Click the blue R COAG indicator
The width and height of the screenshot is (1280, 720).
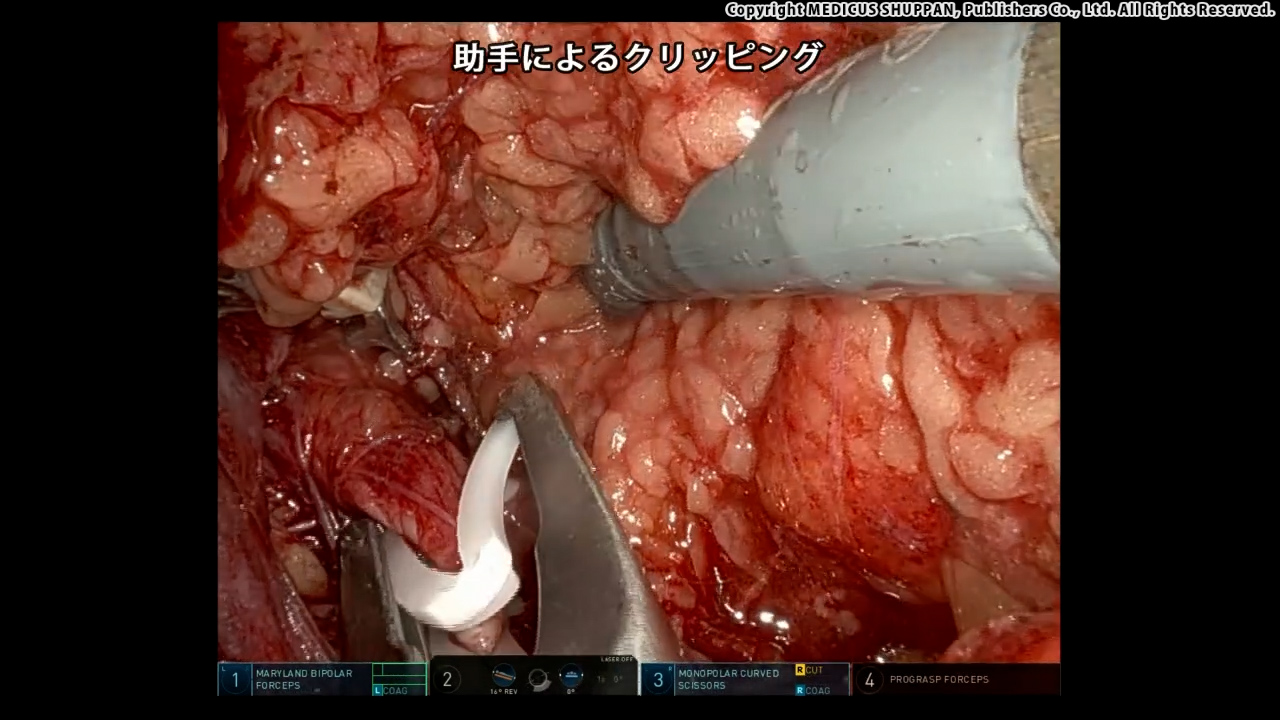813,691
